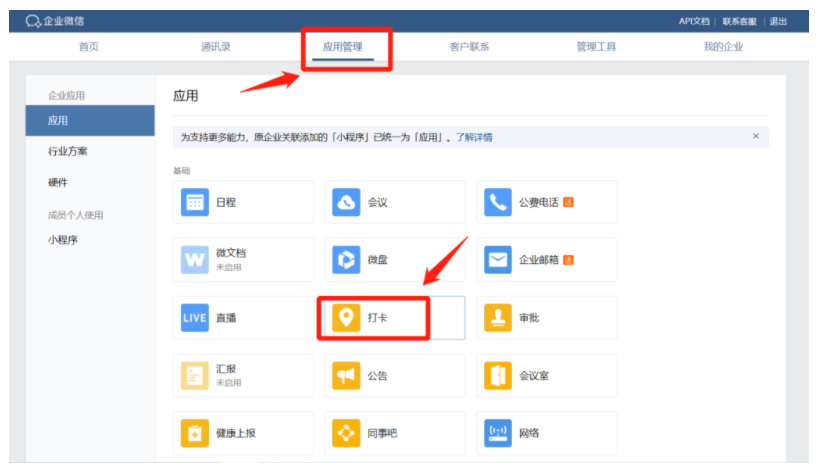Viewport: 819px width, 475px height.
Task: Select the 应用管理 tab
Action: point(343,47)
